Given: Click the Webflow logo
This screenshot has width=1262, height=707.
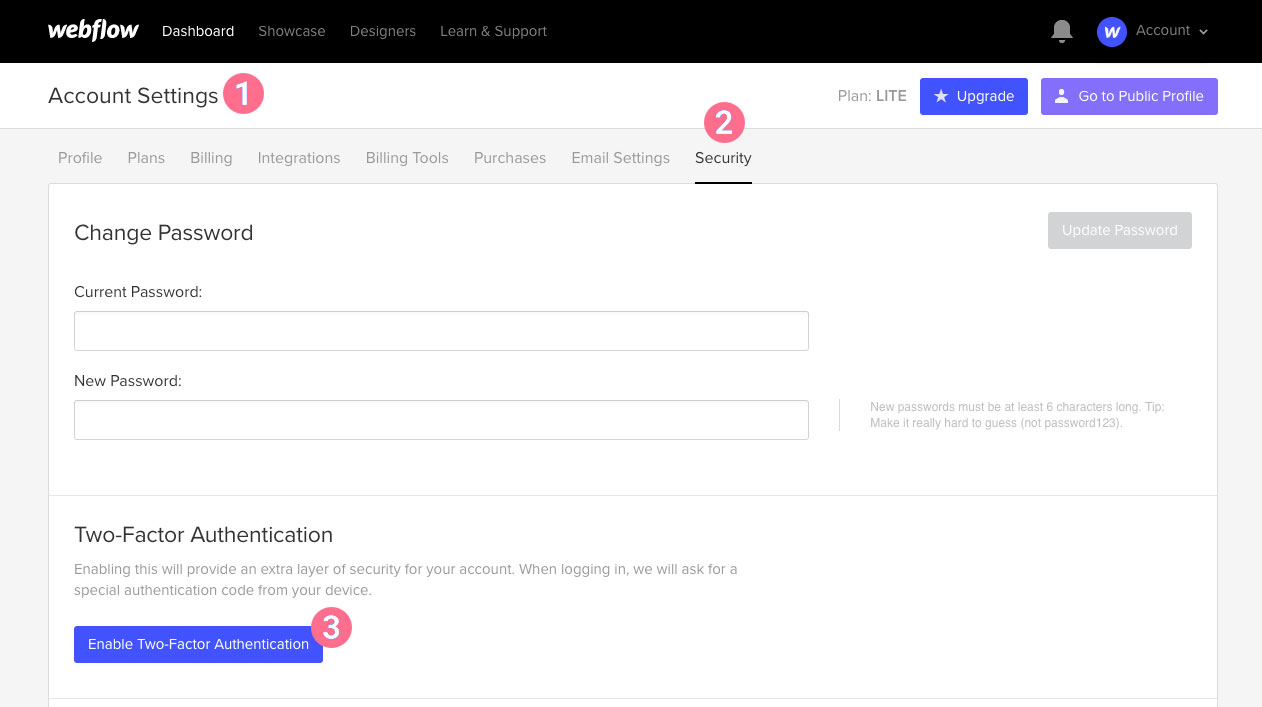Looking at the screenshot, I should click(93, 31).
